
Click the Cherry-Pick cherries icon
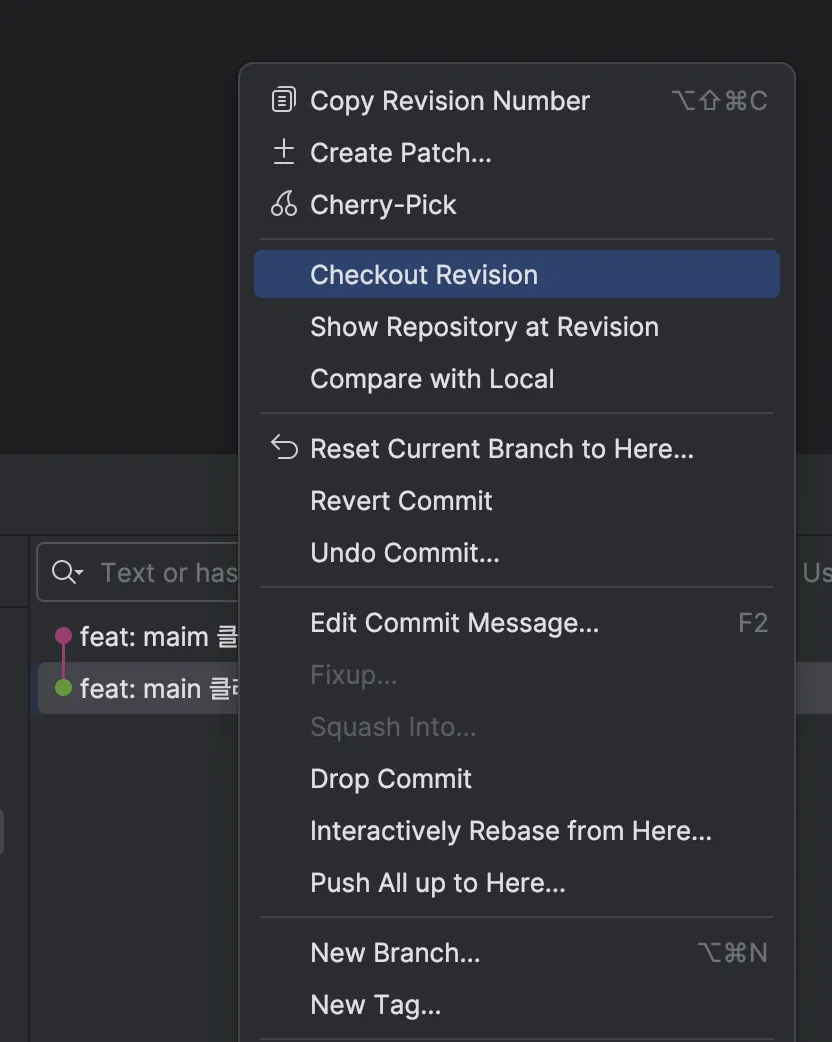coord(284,204)
